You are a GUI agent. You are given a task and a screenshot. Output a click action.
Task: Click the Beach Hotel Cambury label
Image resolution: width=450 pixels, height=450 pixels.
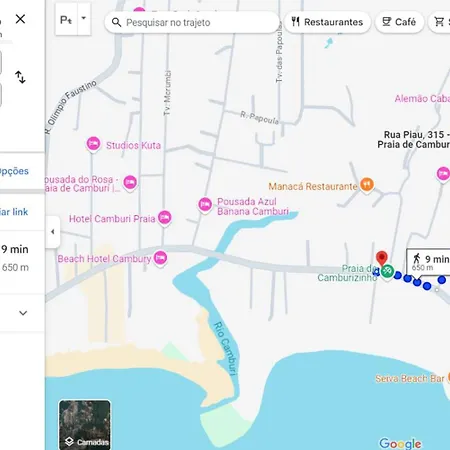coord(104,259)
